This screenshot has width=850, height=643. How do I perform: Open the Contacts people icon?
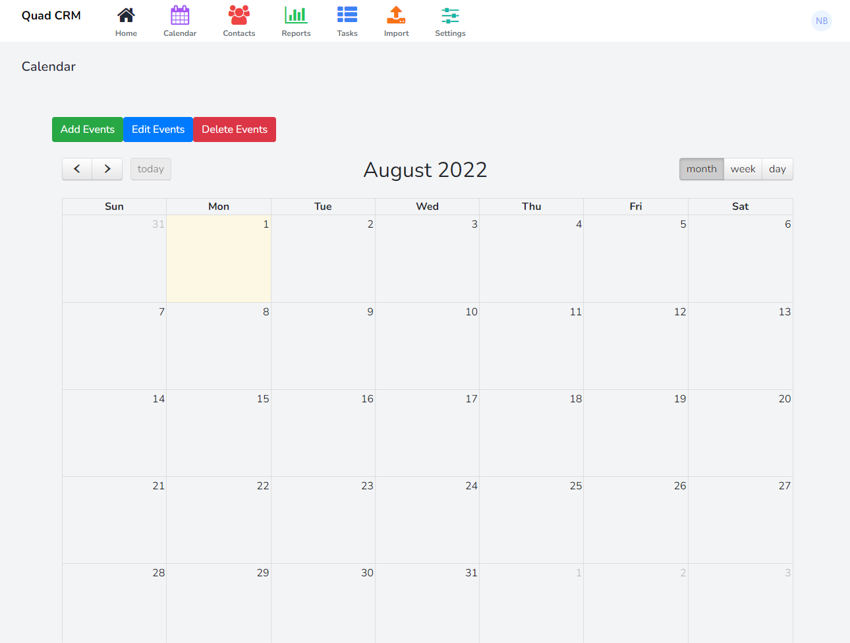pos(239,15)
